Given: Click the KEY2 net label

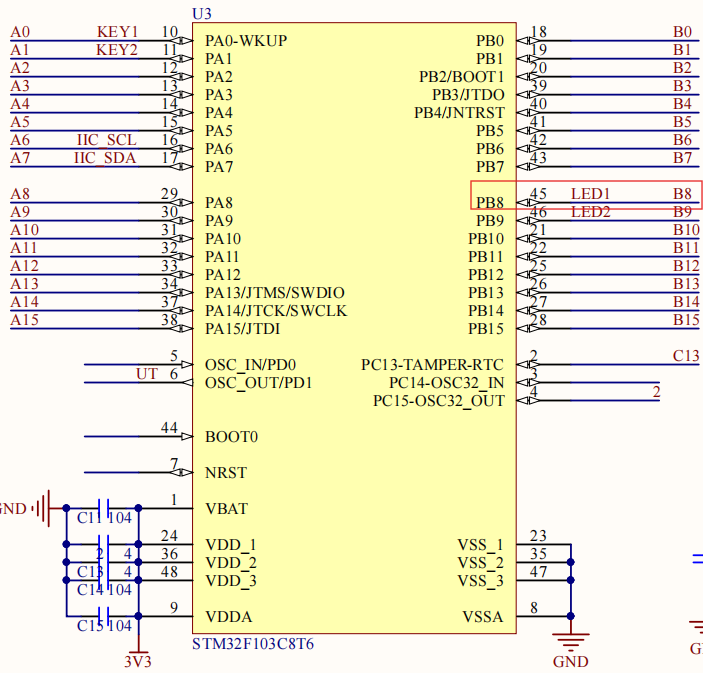Looking at the screenshot, I should [x=117, y=50].
